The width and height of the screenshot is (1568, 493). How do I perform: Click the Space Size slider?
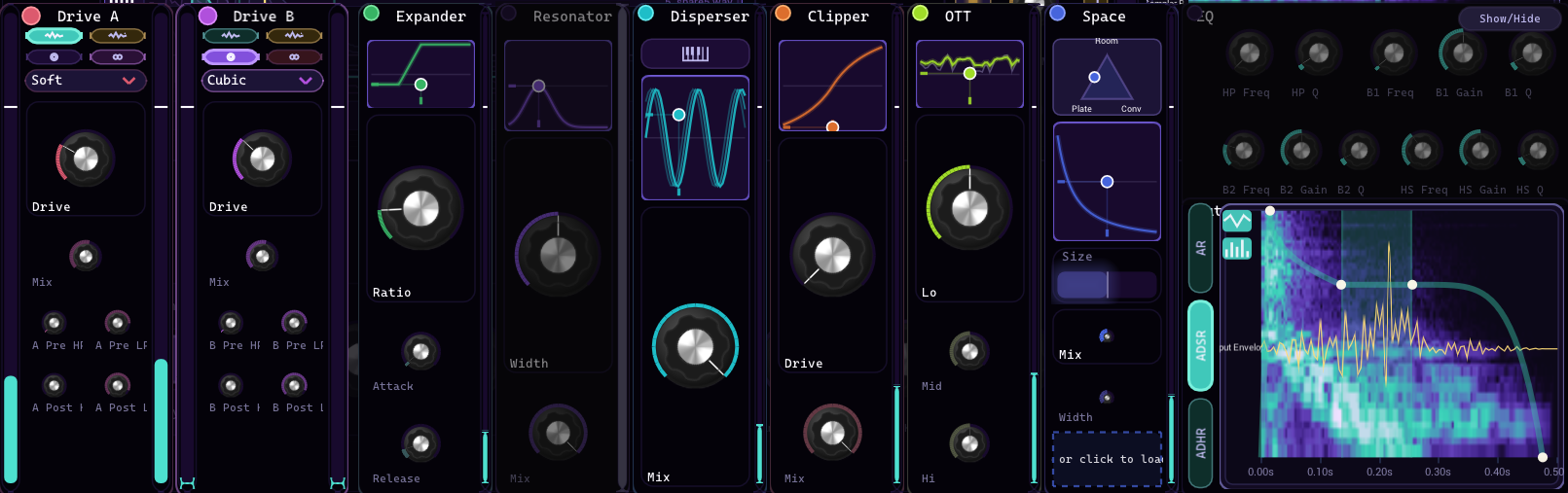pos(1107,284)
